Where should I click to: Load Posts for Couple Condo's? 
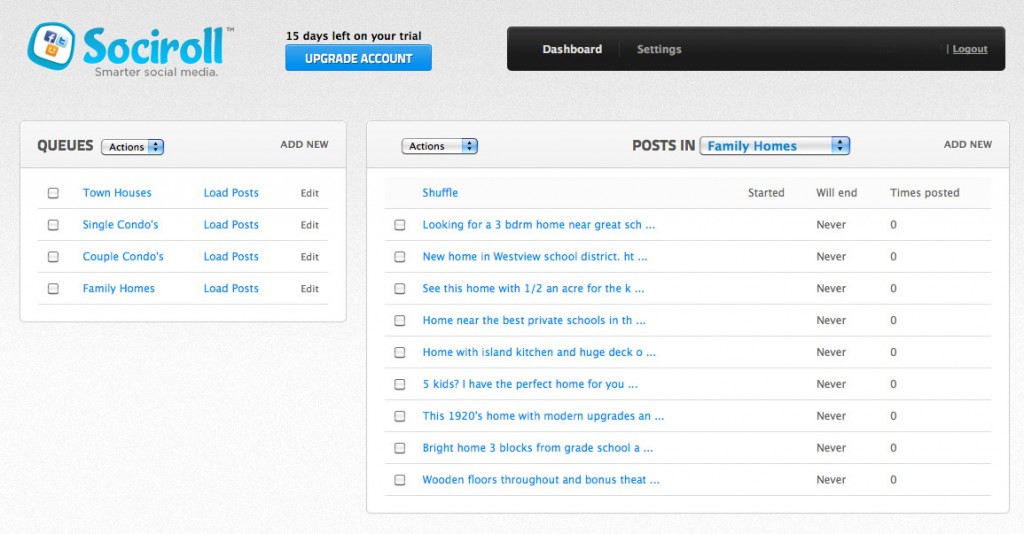231,257
